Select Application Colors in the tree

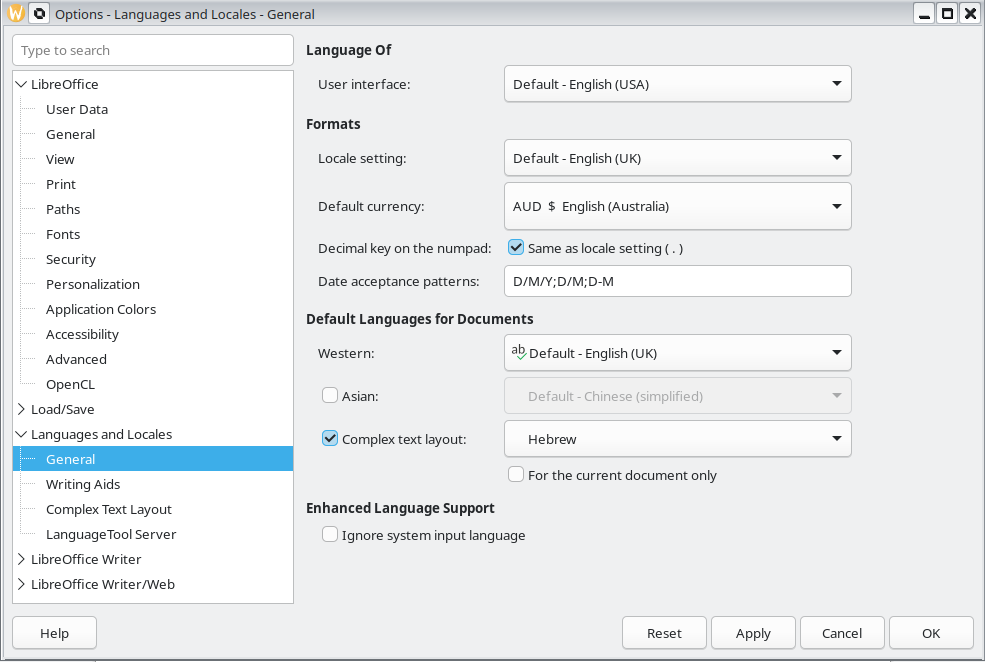[x=101, y=309]
